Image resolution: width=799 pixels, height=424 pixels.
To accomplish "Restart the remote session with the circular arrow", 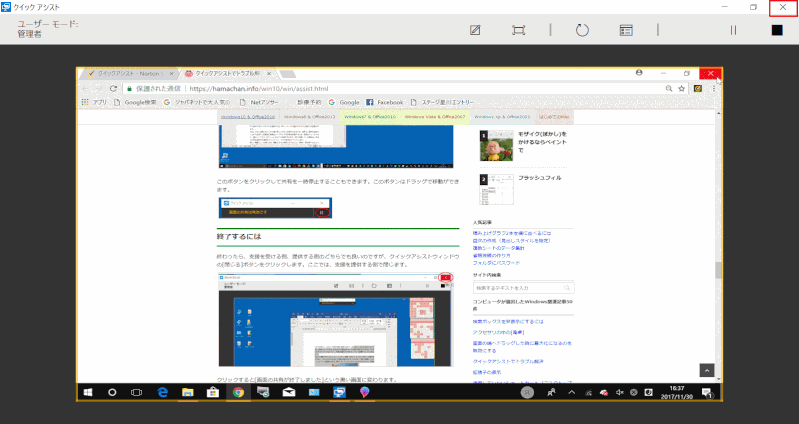I will 582,30.
